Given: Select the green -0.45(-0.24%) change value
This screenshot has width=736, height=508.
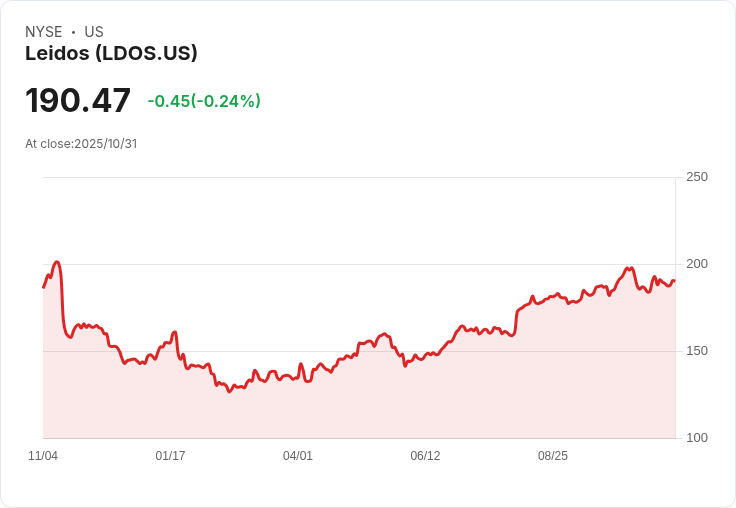Looking at the screenshot, I should [204, 101].
